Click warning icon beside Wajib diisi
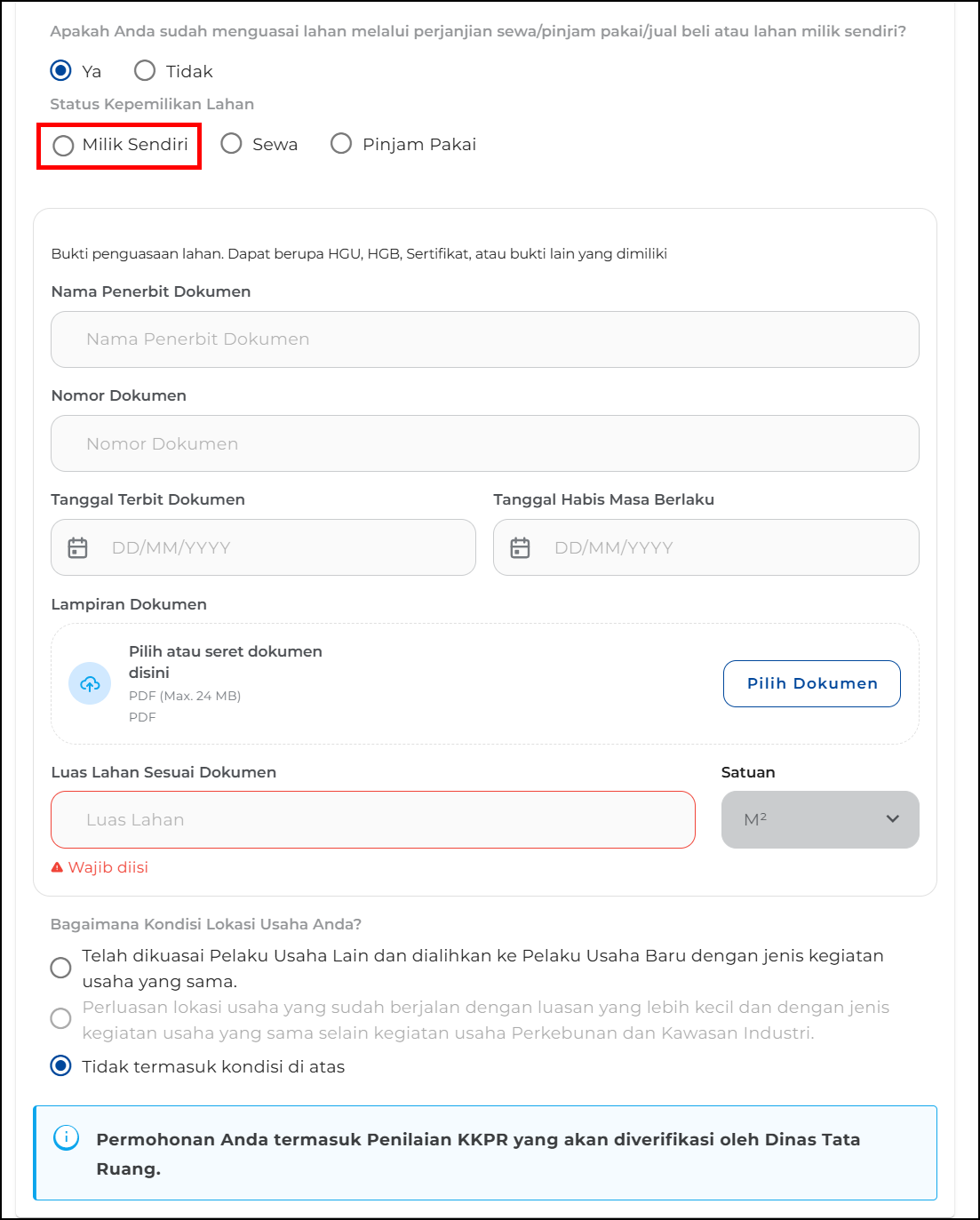The width and height of the screenshot is (980, 1220). [57, 867]
